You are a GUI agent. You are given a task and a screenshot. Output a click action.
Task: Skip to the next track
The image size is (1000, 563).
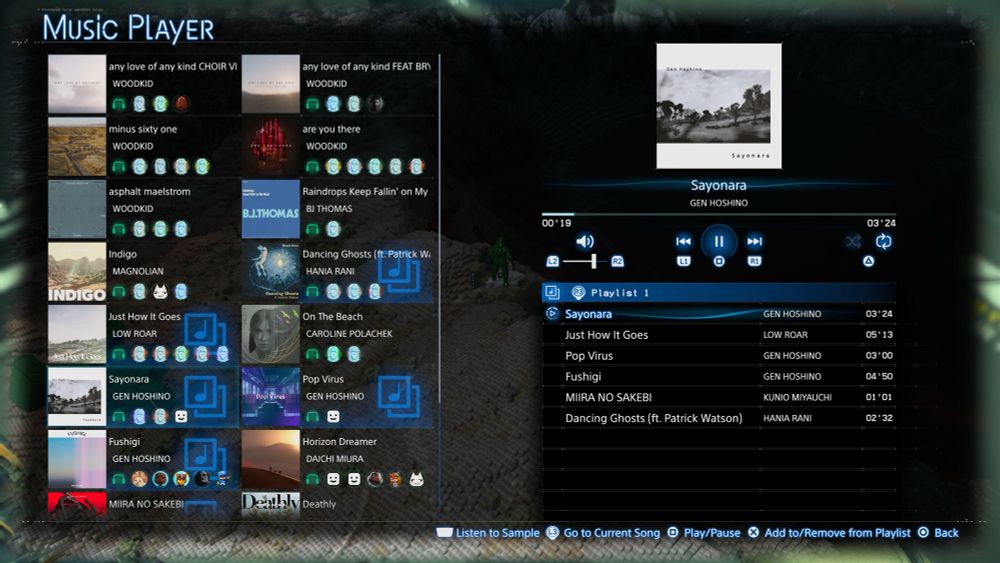[x=754, y=241]
